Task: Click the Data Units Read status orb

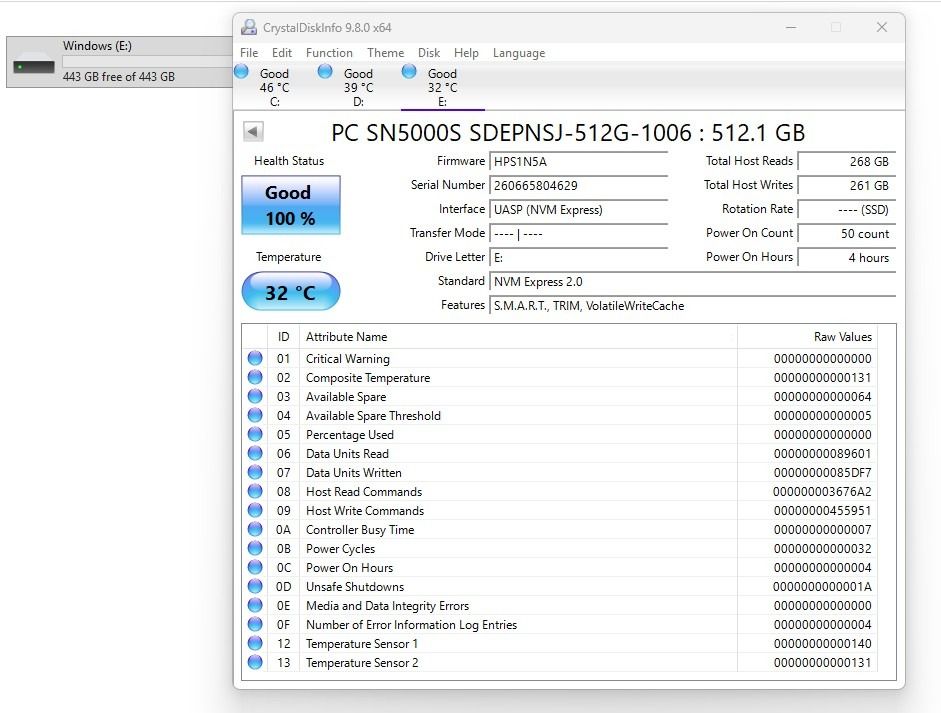Action: point(255,453)
